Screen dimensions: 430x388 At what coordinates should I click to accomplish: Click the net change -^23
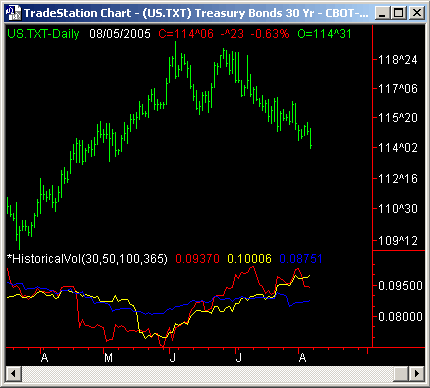[x=232, y=34]
